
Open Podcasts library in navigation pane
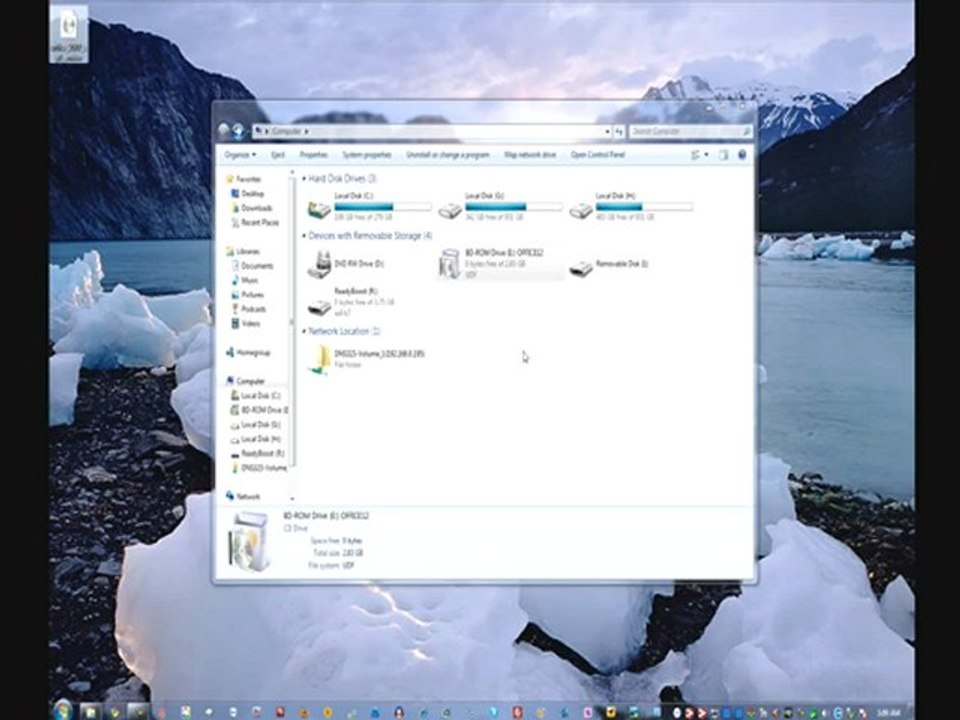click(249, 309)
